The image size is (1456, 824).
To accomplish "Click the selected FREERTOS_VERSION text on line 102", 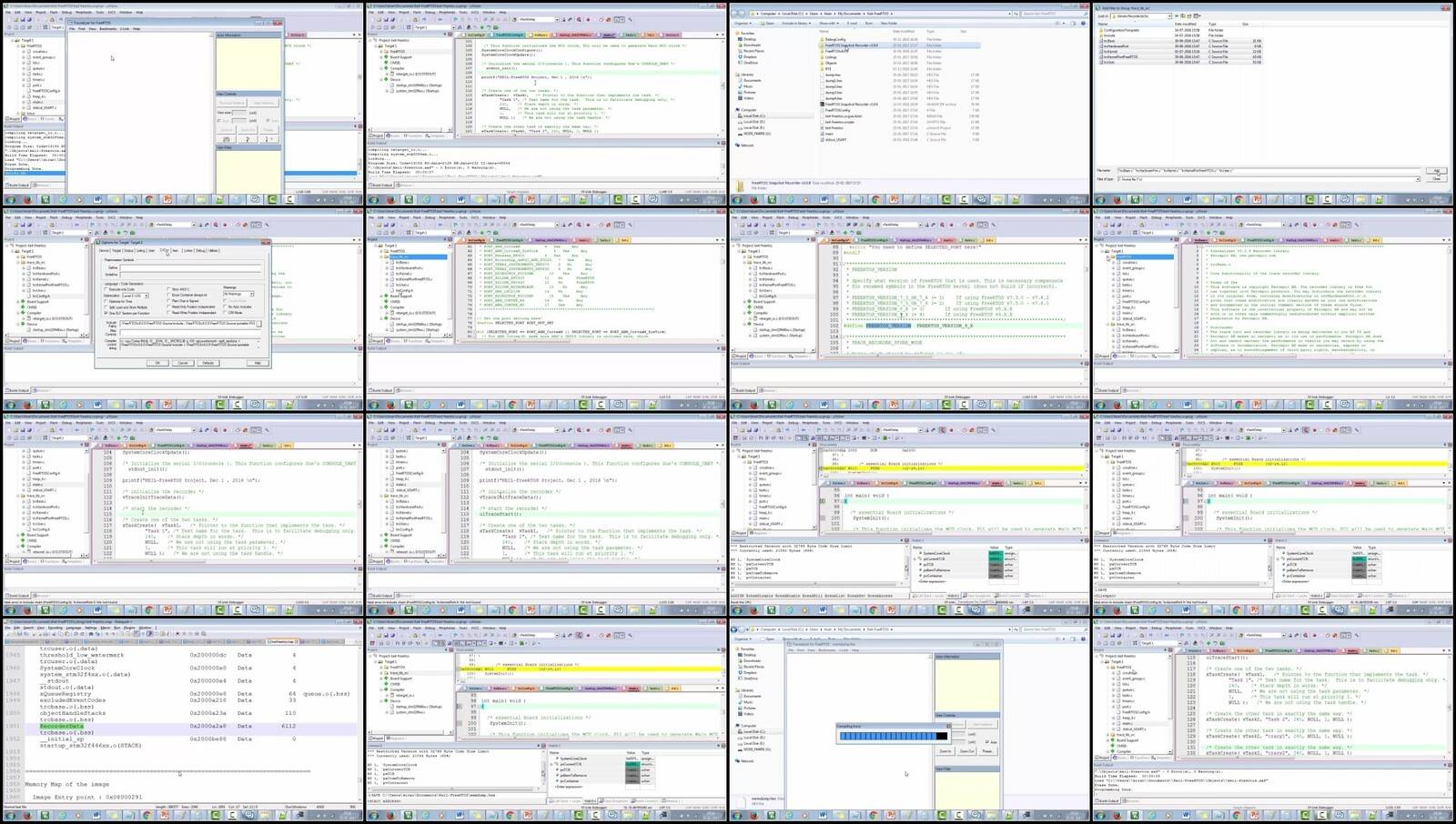I will (888, 325).
